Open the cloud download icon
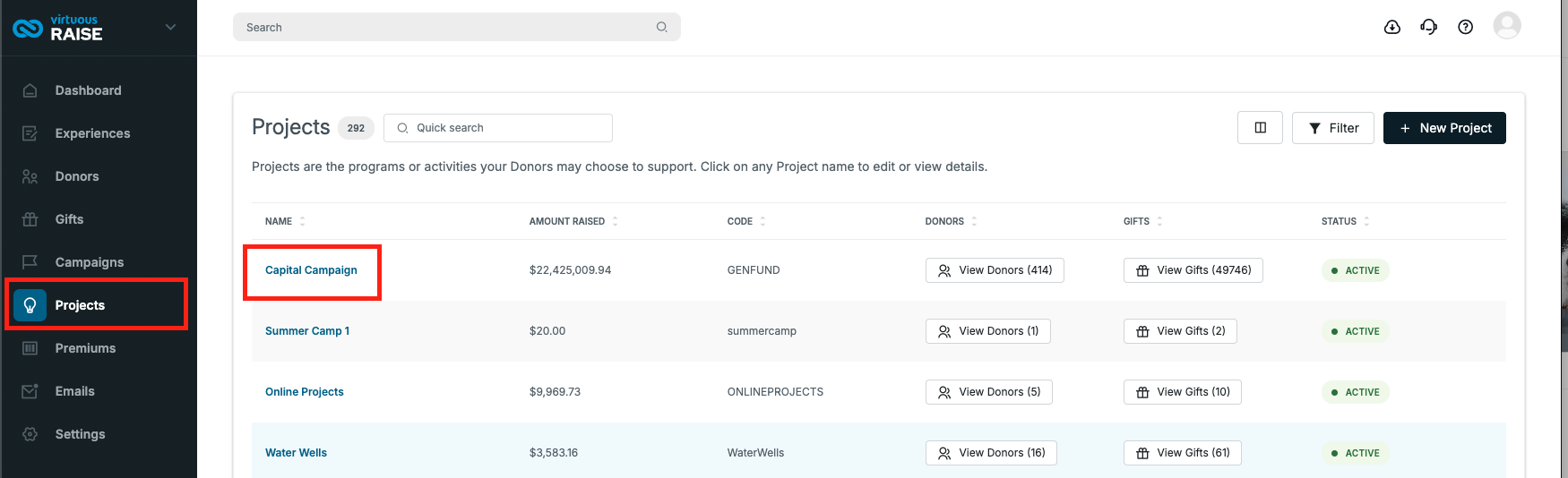Viewport: 1568px width, 478px height. pos(1392,27)
